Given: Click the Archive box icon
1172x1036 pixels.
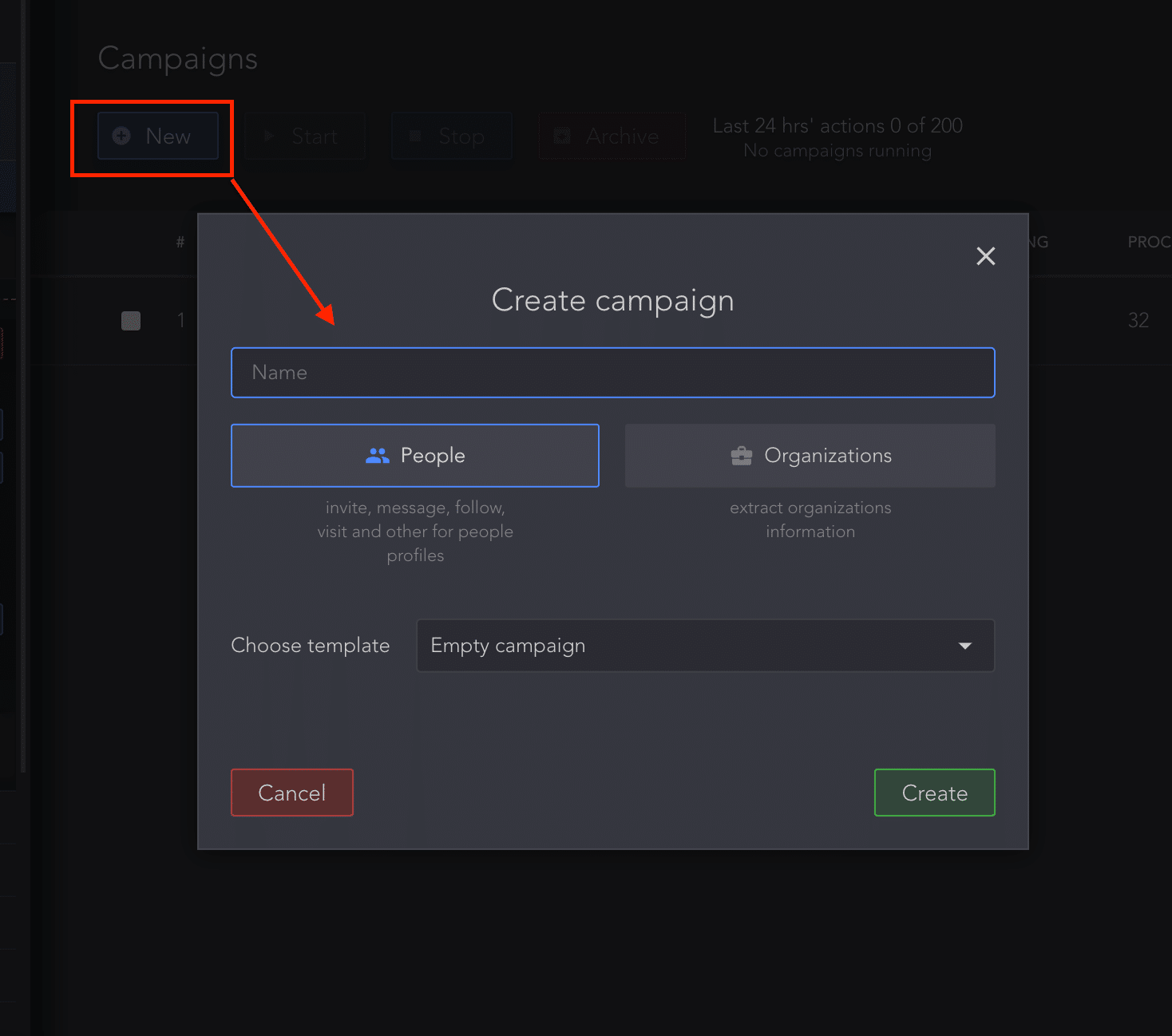Looking at the screenshot, I should 562,136.
